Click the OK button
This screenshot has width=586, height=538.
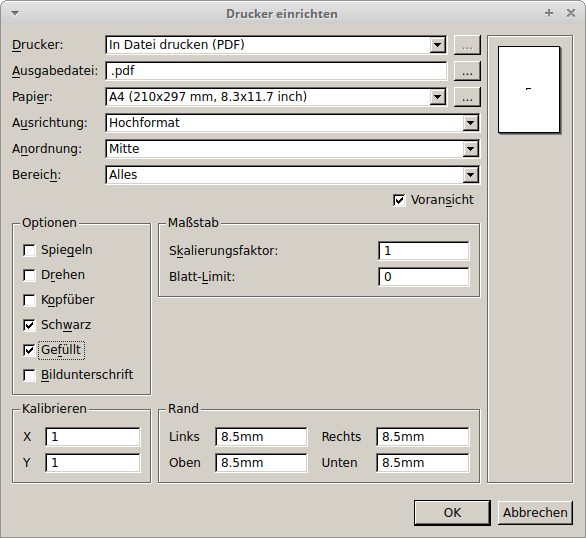(x=452, y=513)
